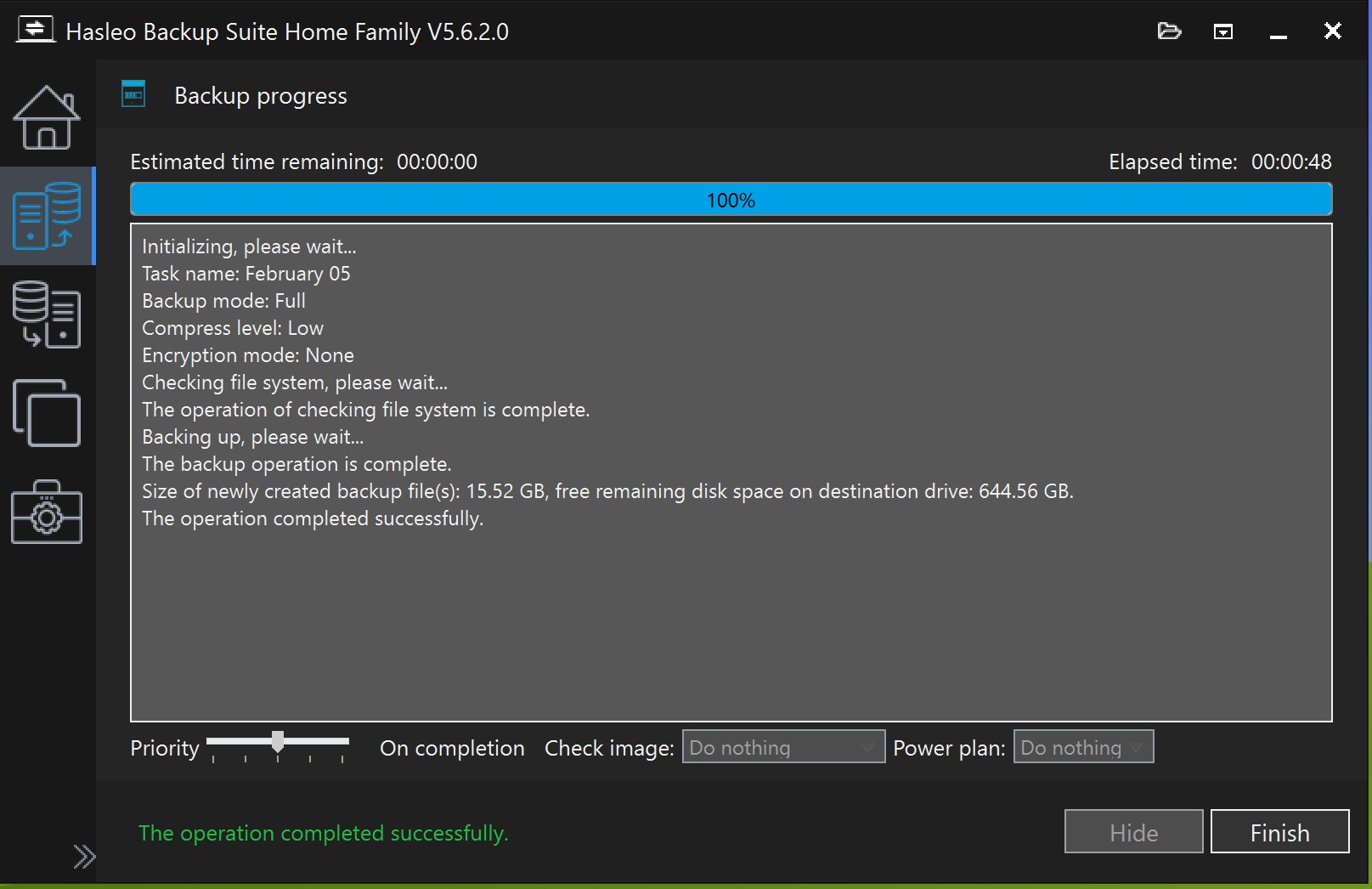Screen dimensions: 1372x889
Task: Click the 'Size of newly created backup file(s)' line
Action: [x=607, y=491]
